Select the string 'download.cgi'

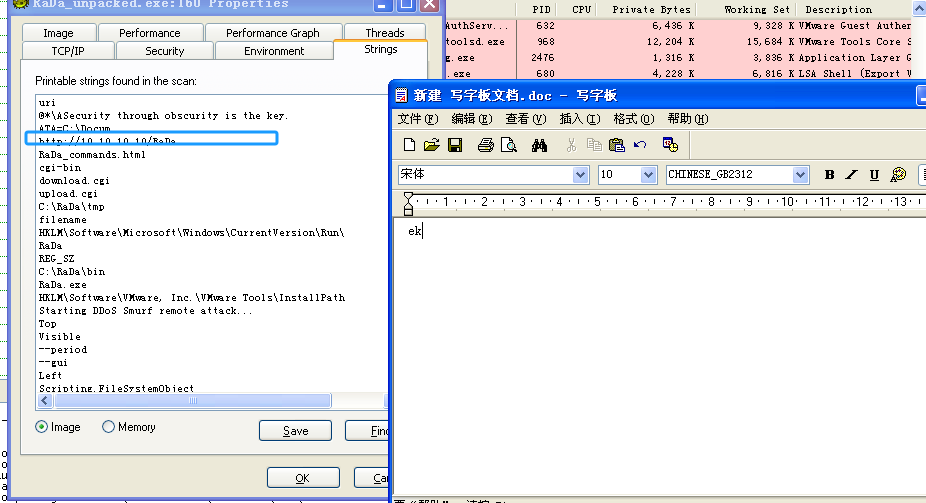pyautogui.click(x=74, y=180)
